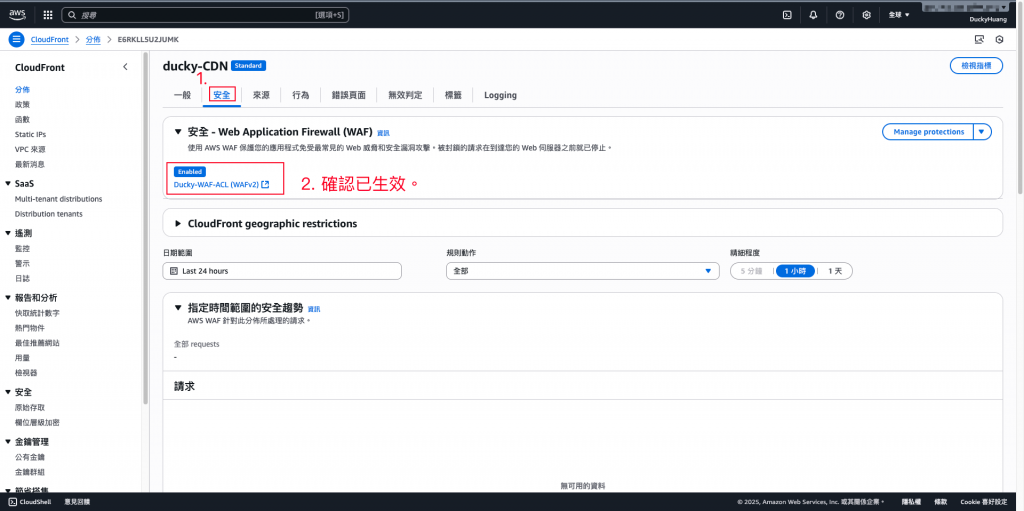Open the notifications bell icon
The image size is (1024, 511).
click(813, 14)
